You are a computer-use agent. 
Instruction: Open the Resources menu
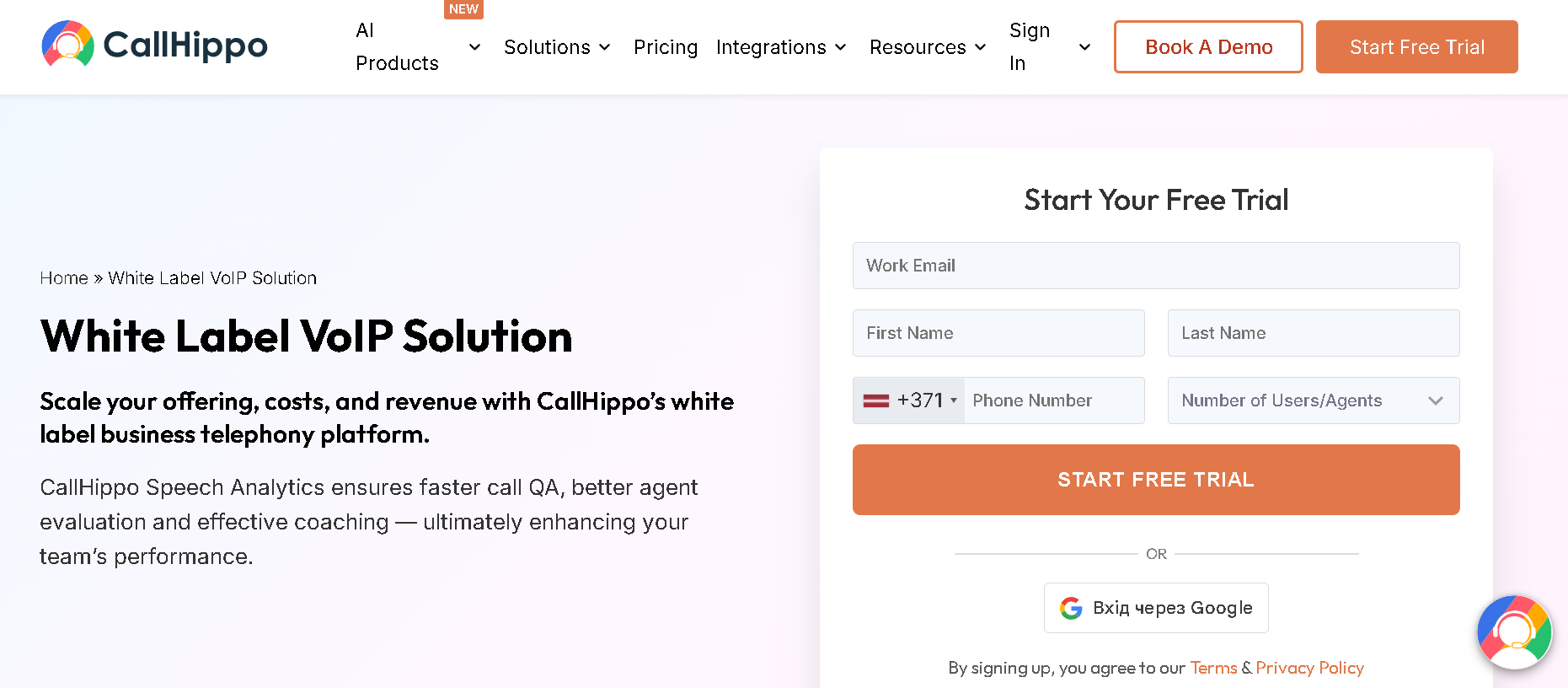click(x=928, y=47)
